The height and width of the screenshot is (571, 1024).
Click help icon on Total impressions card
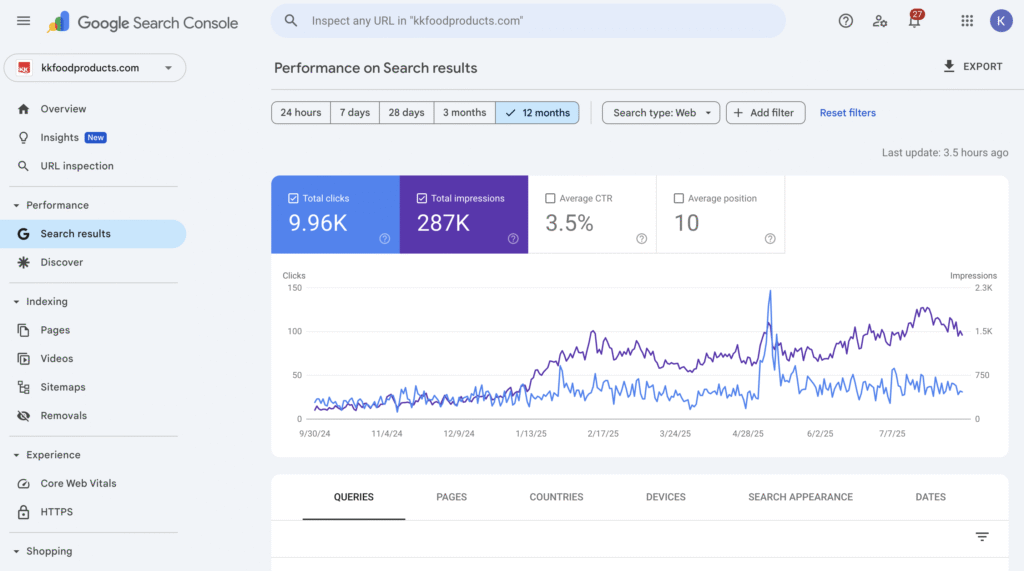click(x=513, y=238)
